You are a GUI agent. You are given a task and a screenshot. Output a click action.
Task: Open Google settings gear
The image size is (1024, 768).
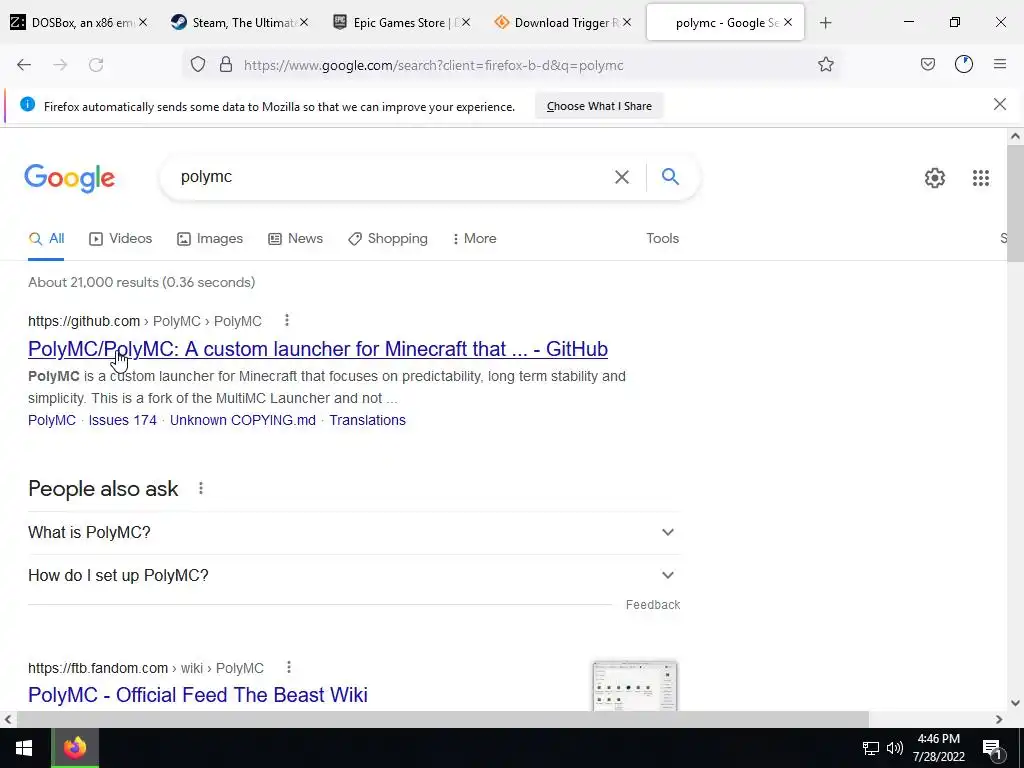(935, 178)
